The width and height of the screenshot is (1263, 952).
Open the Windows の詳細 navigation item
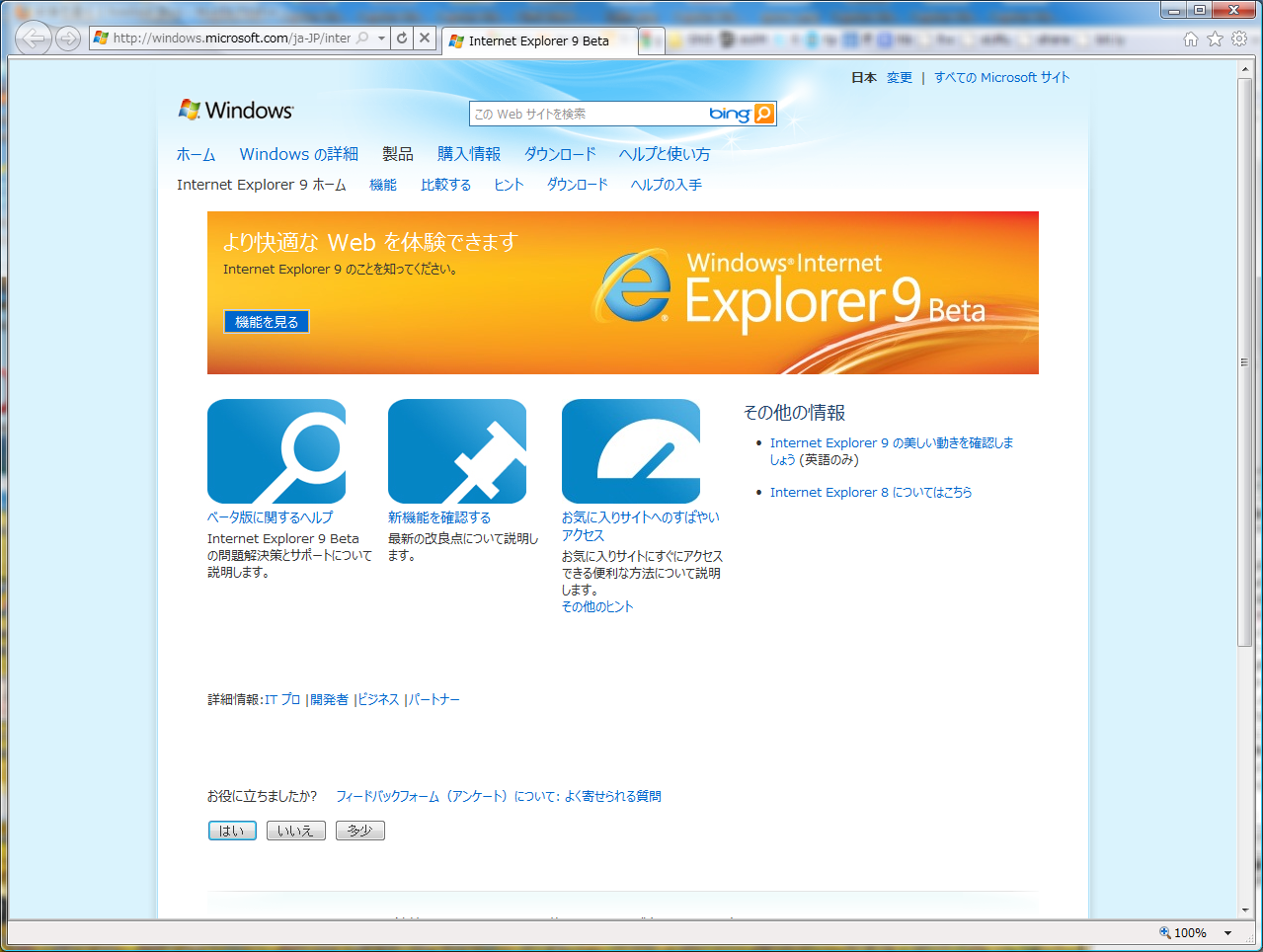coord(298,154)
